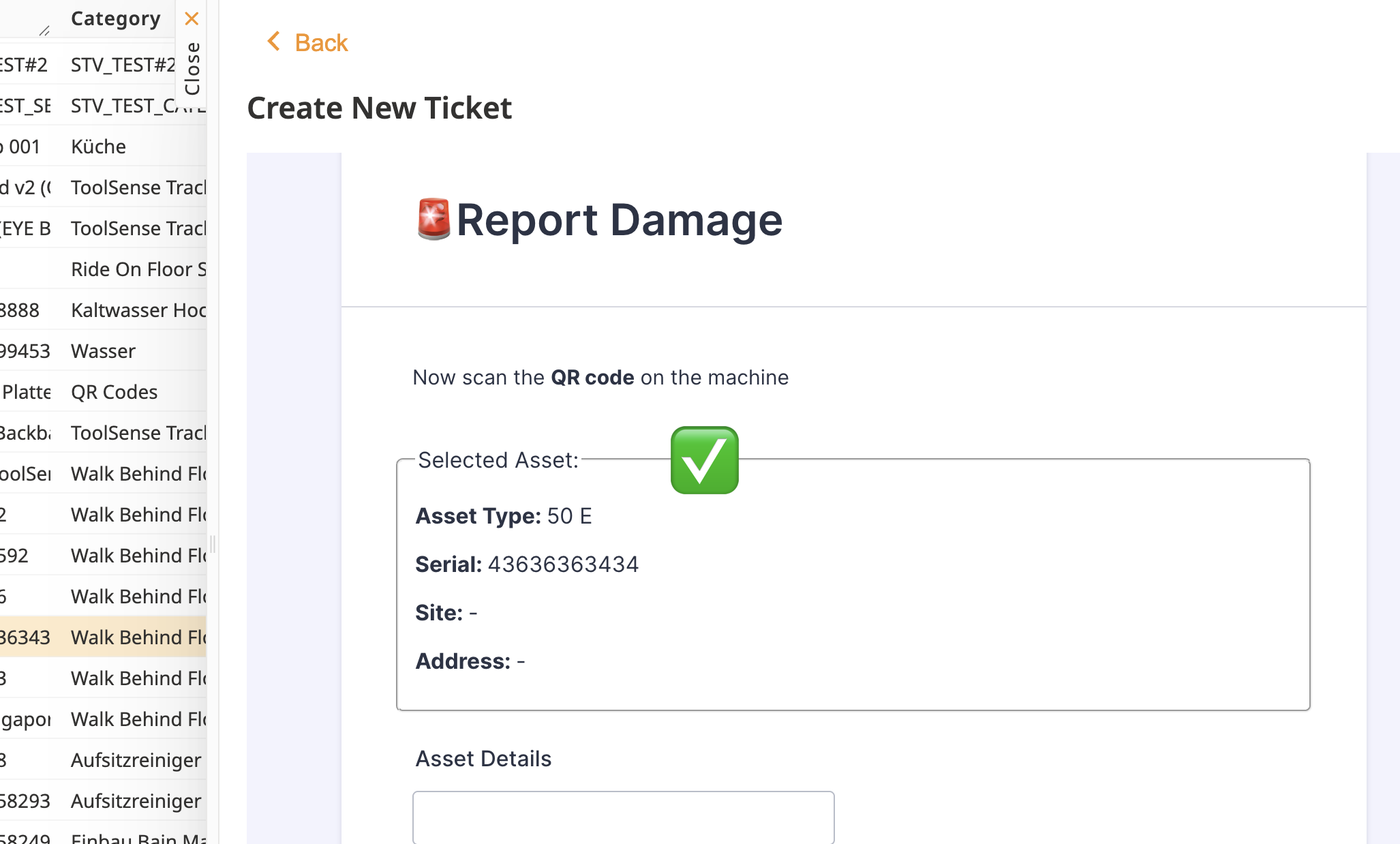Click the Back chevron arrow icon
1400x844 pixels.
tap(273, 42)
